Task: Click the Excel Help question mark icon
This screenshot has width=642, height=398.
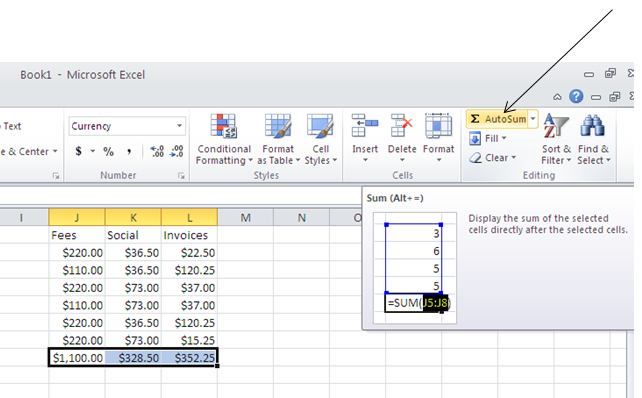Action: coord(576,97)
